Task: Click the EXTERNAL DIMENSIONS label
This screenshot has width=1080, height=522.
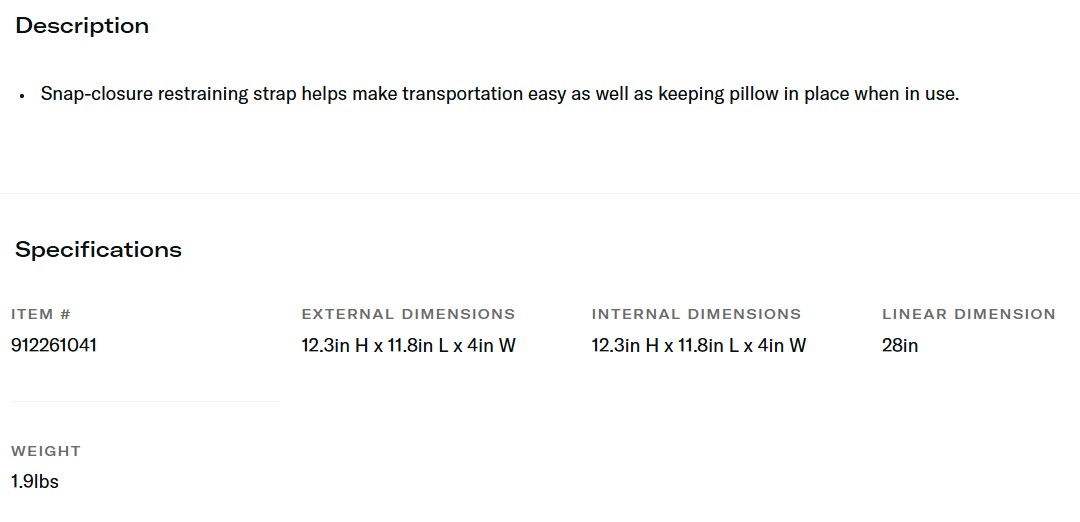Action: point(408,314)
